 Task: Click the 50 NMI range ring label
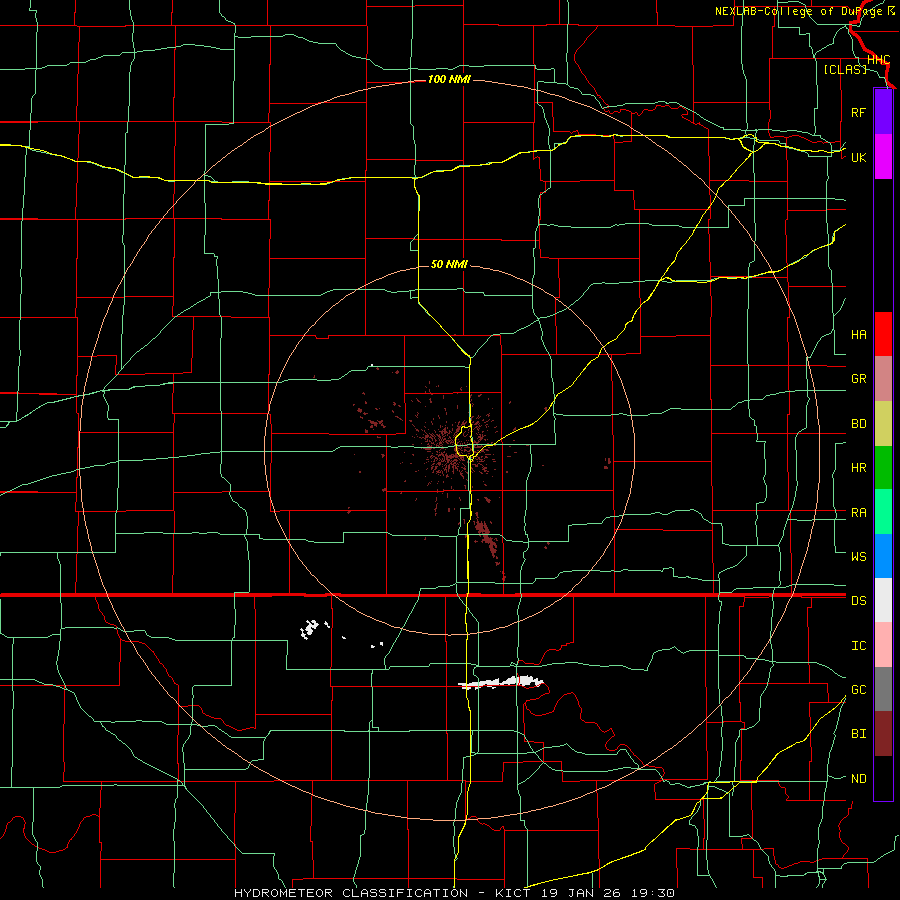(449, 264)
